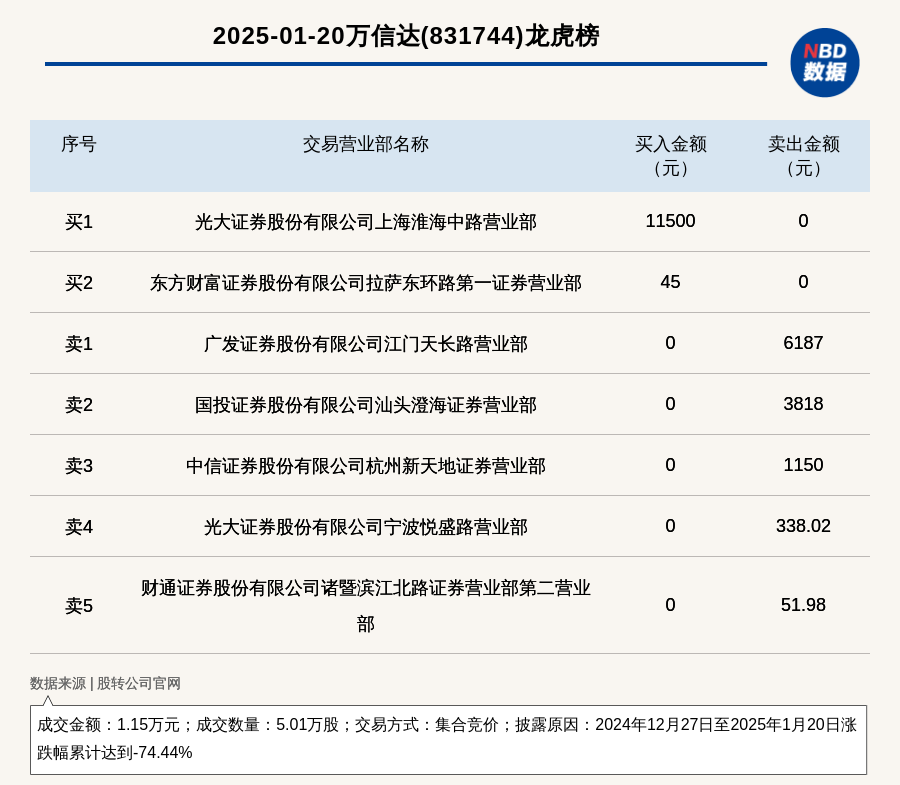Click the 成交金额 summary note box
Screen dimensions: 900x785
(448, 740)
